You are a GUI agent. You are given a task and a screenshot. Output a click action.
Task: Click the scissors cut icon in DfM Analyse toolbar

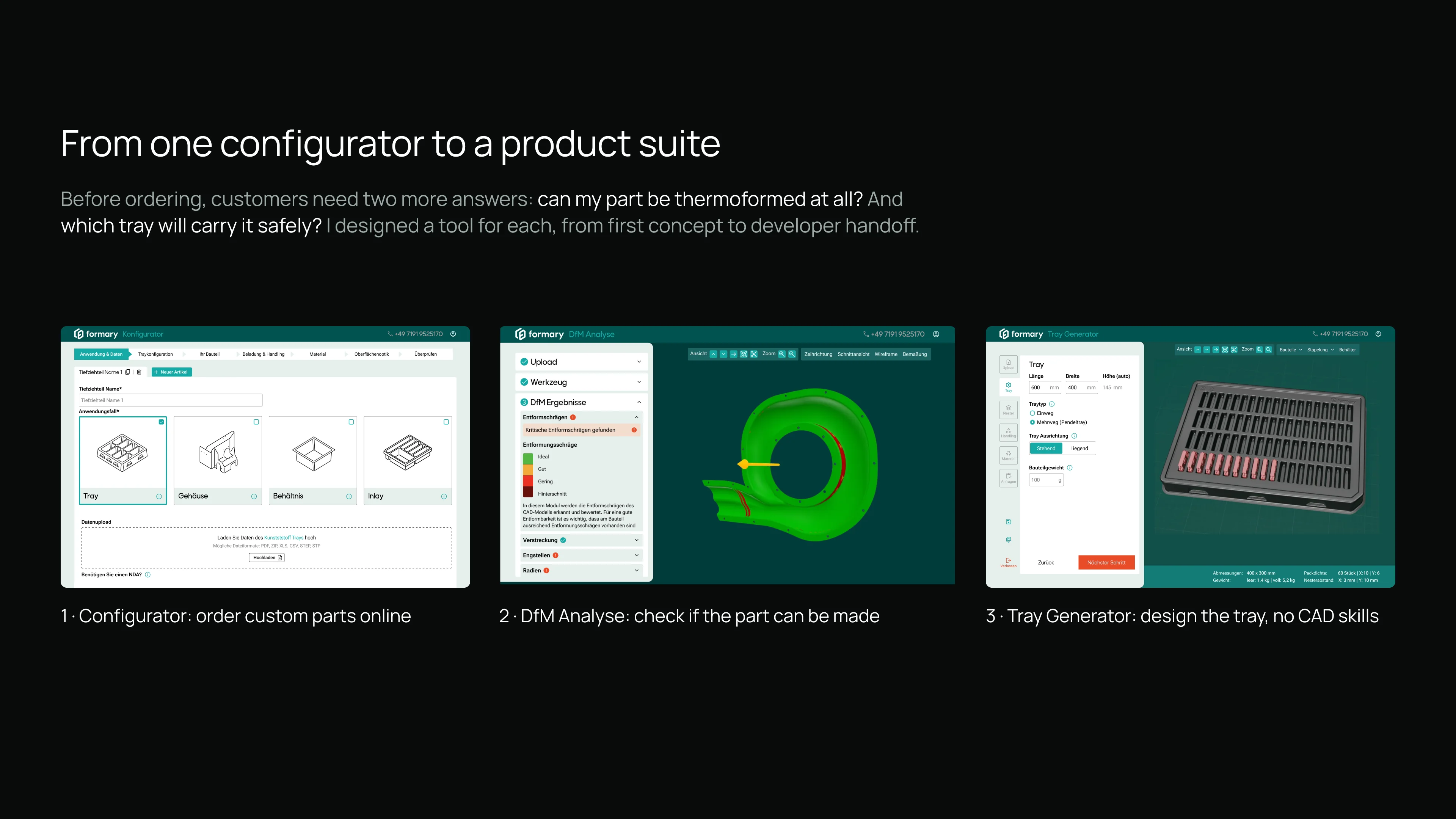coord(753,354)
